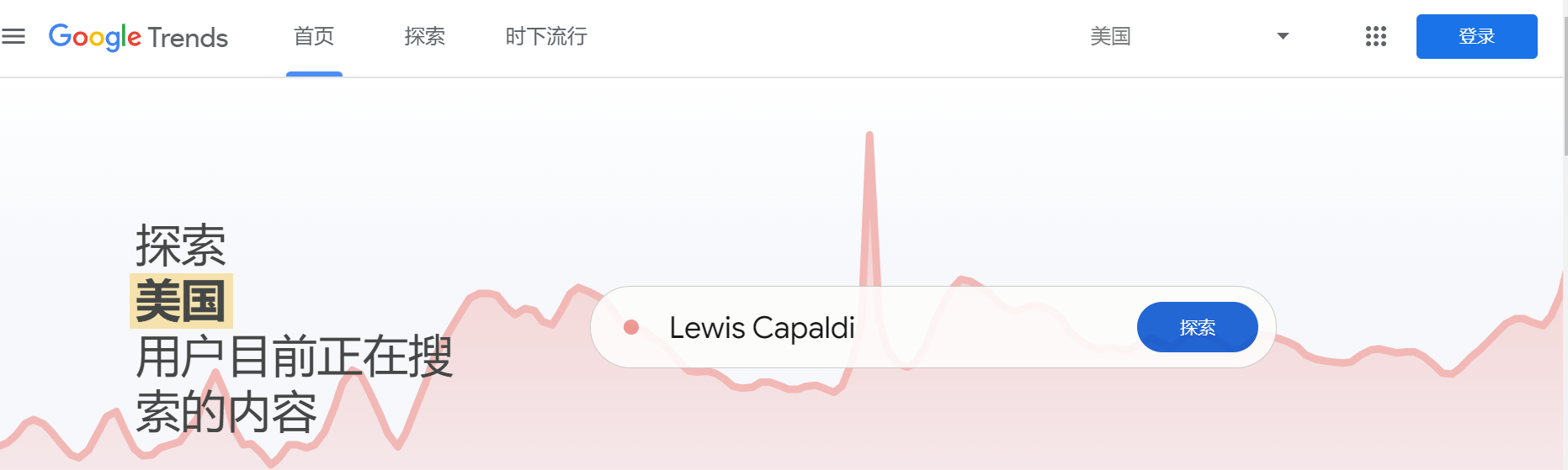The image size is (1568, 470).
Task: Open the Google apps grid
Action: 1375,36
